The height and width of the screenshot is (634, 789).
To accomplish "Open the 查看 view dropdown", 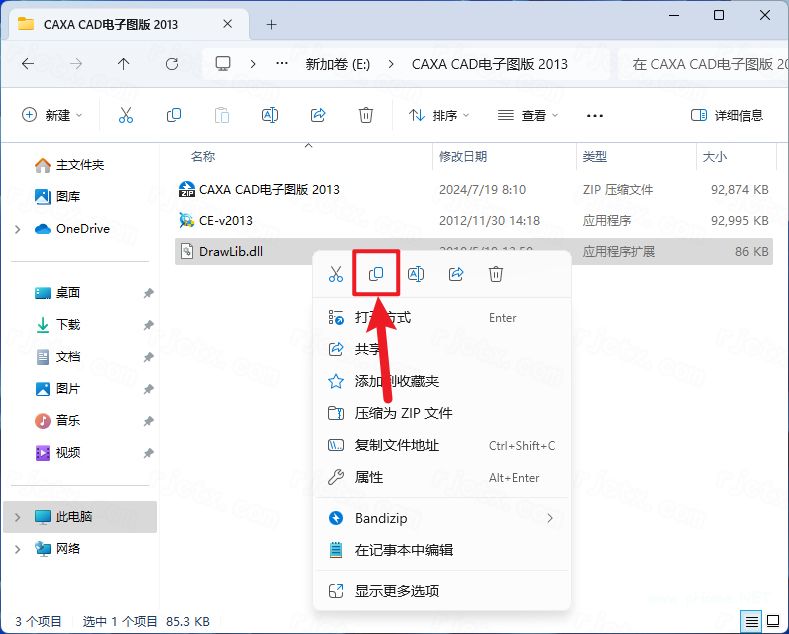I will tap(528, 115).
